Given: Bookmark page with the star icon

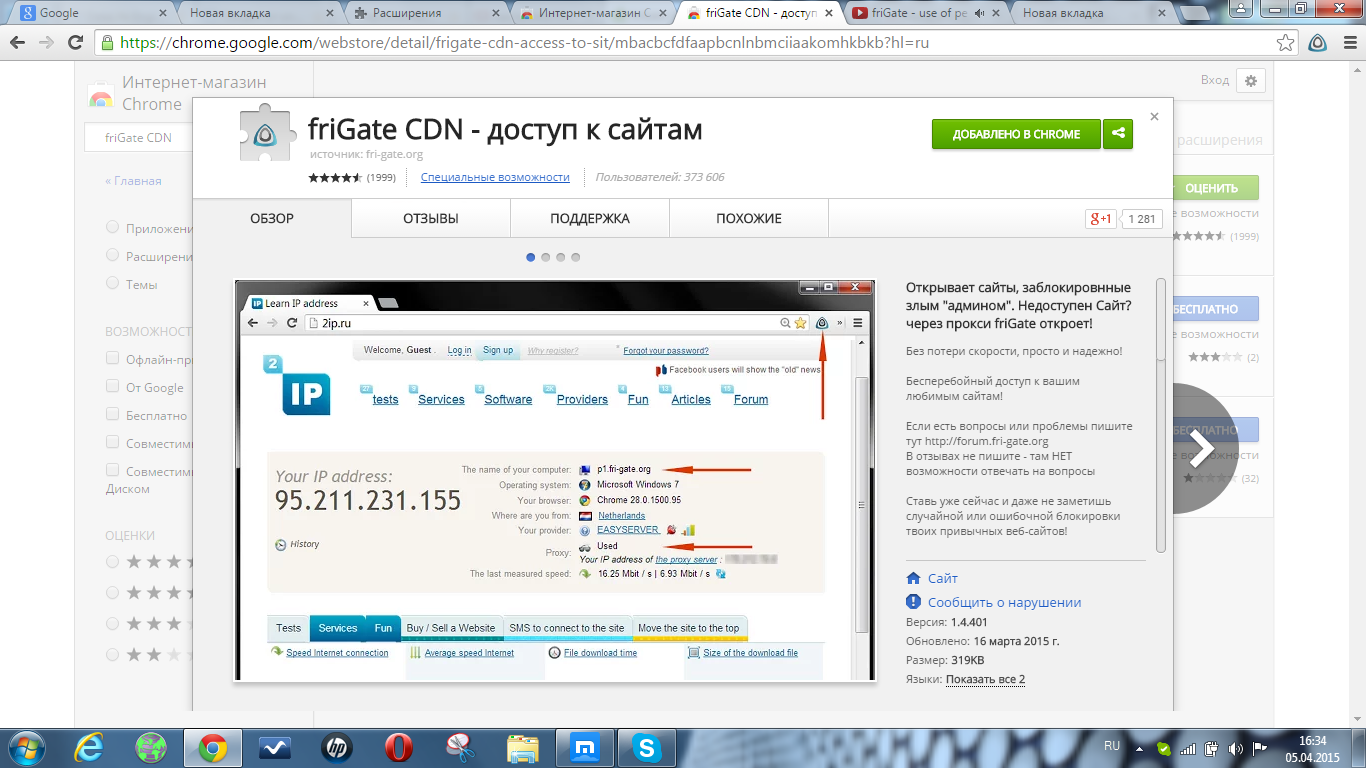Looking at the screenshot, I should 1286,43.
